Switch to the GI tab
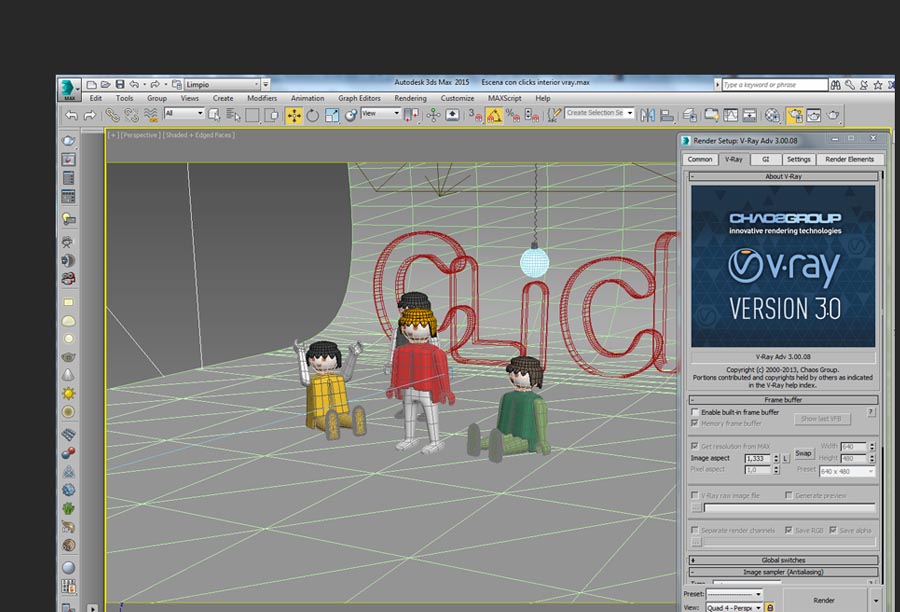Image resolution: width=900 pixels, height=612 pixels. click(x=766, y=159)
